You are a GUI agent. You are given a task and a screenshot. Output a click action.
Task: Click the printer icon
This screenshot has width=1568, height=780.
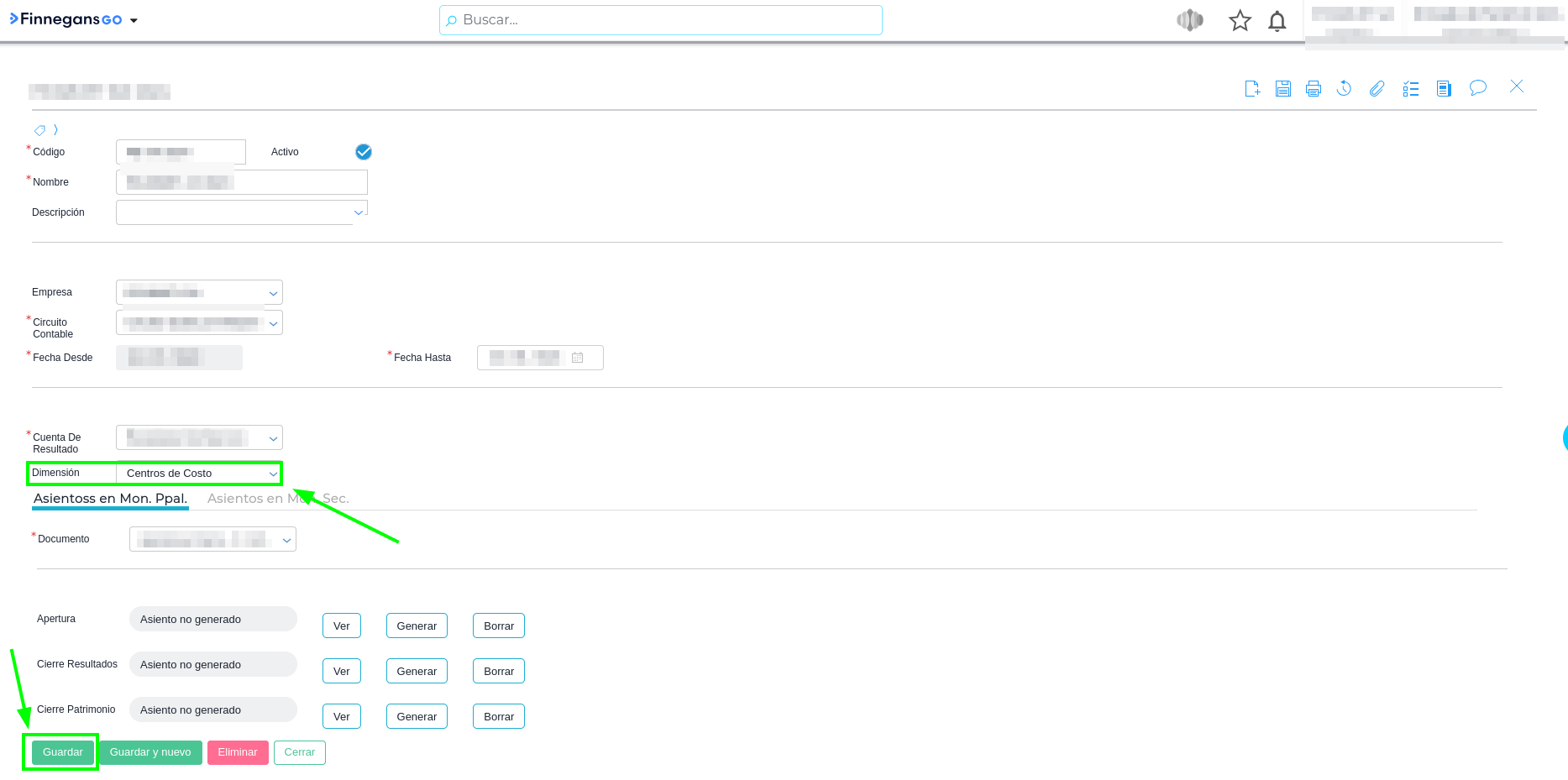(1314, 89)
